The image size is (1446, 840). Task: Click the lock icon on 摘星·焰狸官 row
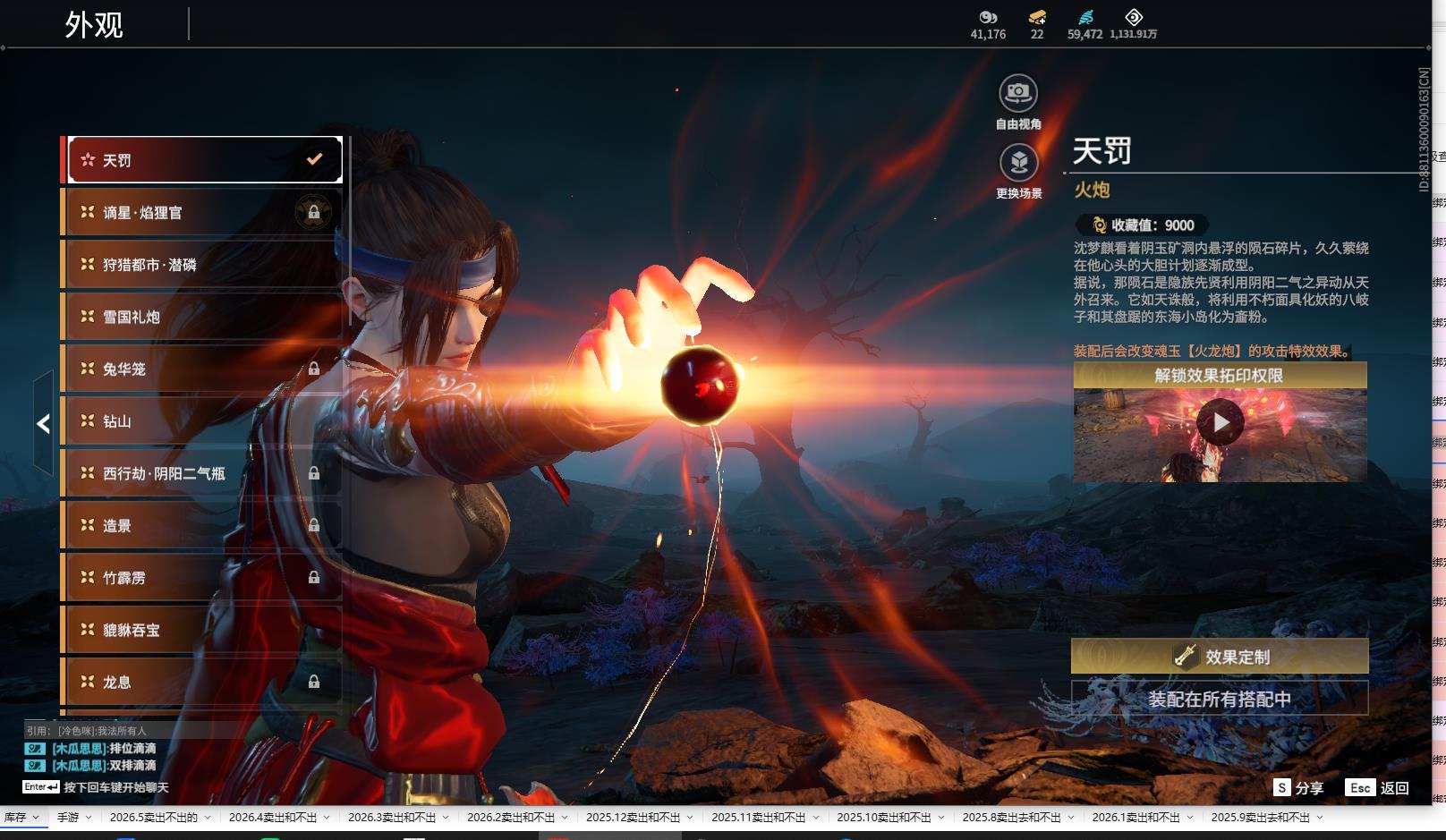[x=314, y=212]
